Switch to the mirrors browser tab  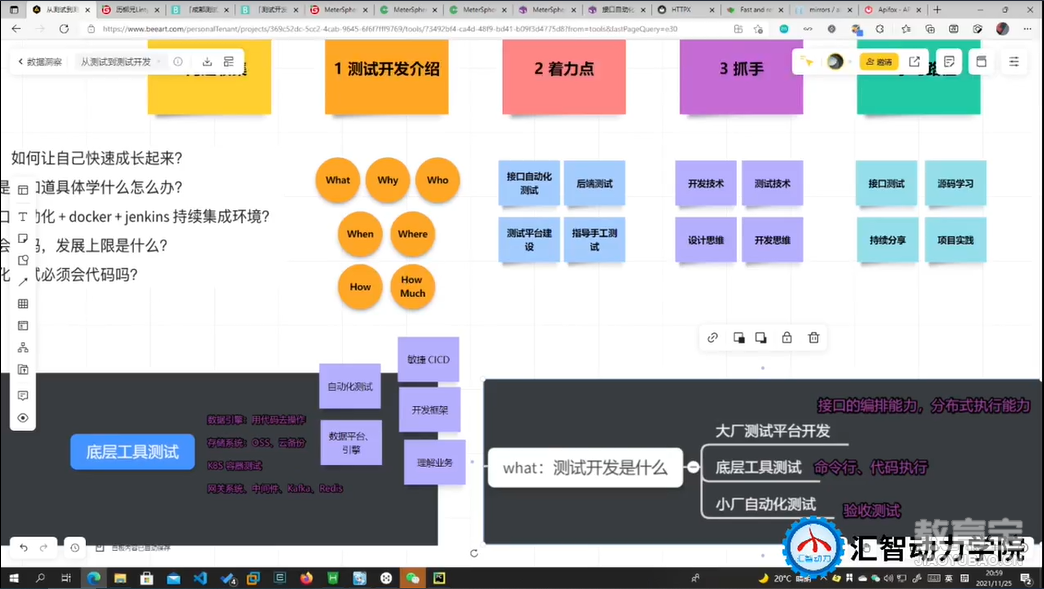click(824, 10)
